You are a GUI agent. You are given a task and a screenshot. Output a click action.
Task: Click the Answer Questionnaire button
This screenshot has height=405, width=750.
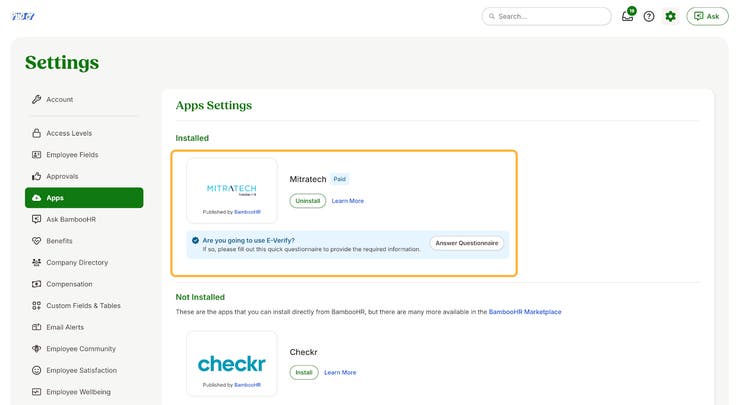pos(466,243)
